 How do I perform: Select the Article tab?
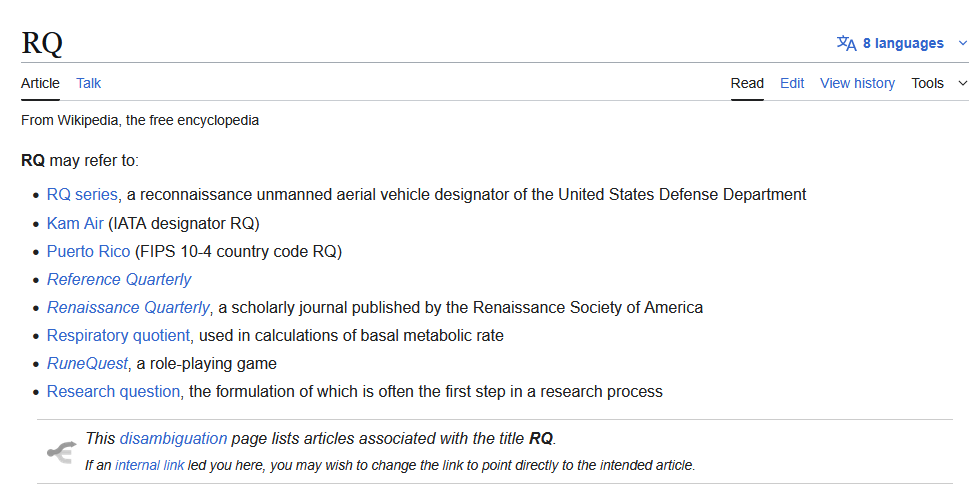click(40, 83)
